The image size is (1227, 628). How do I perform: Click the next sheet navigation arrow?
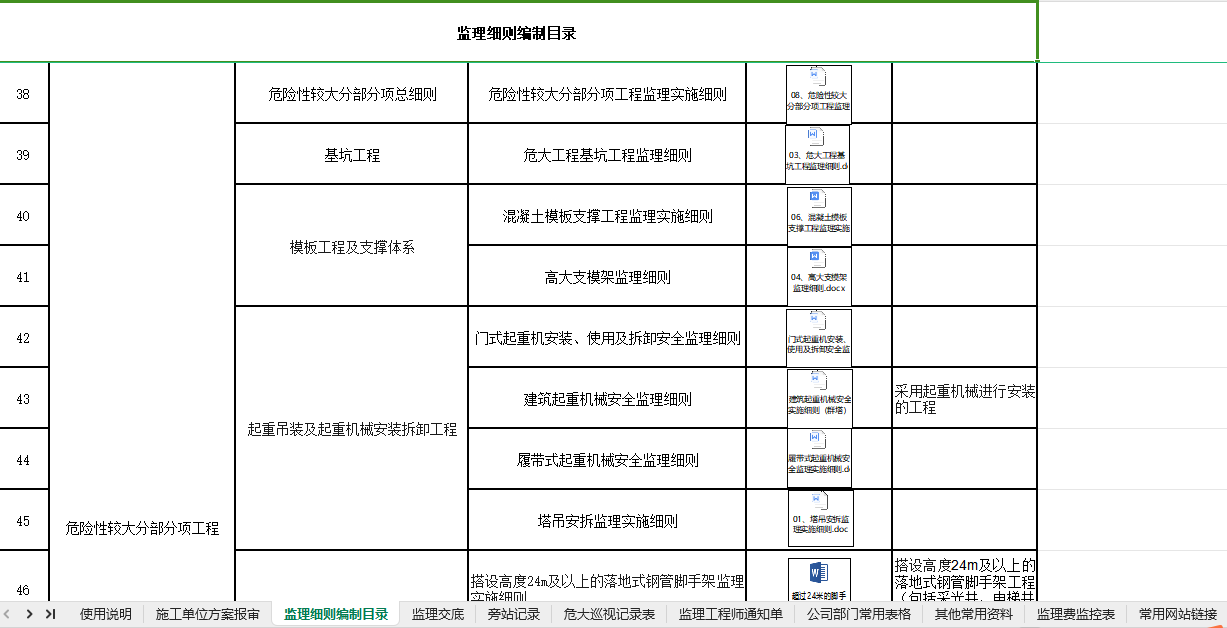[x=29, y=614]
